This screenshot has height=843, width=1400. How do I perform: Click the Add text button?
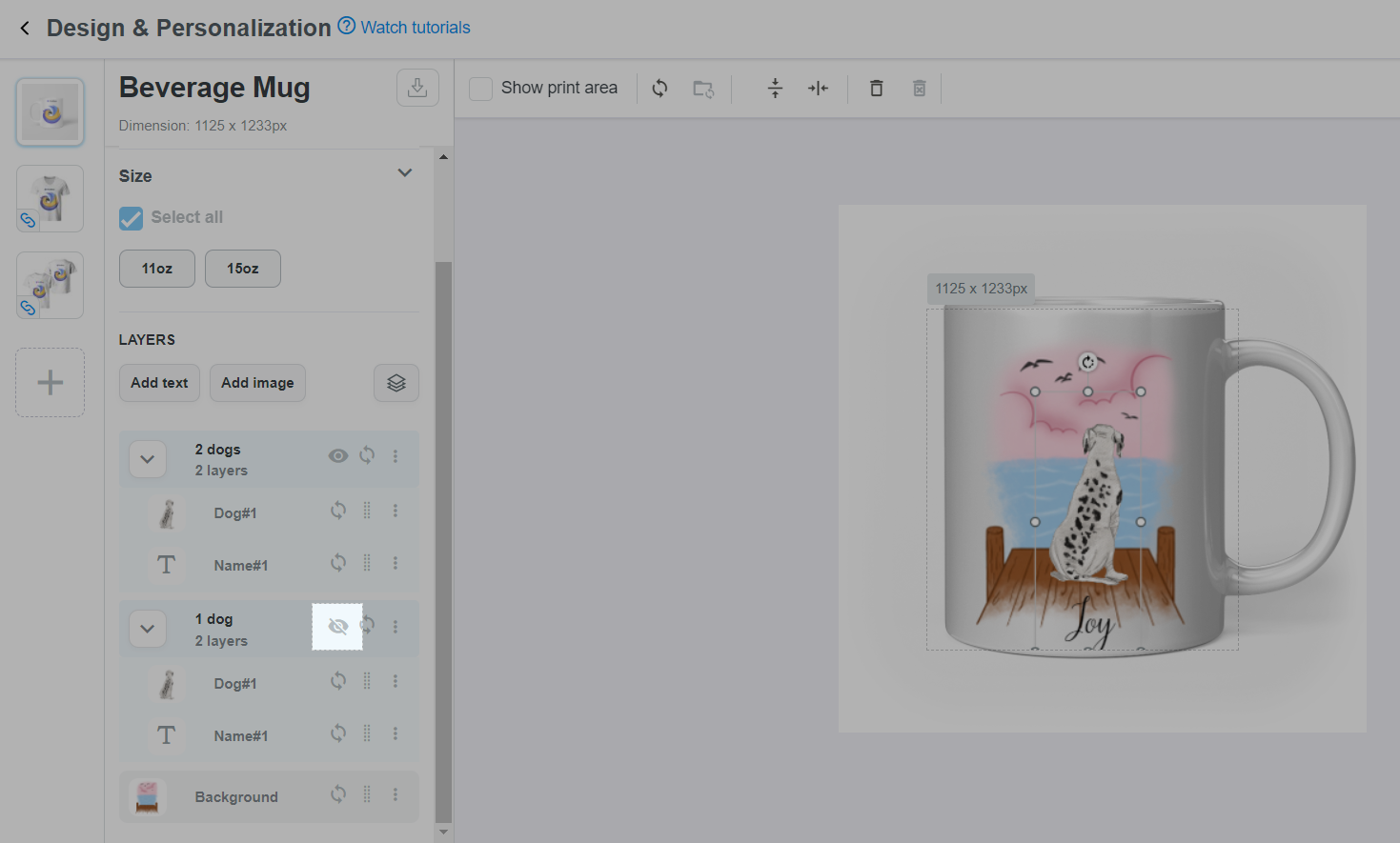159,383
